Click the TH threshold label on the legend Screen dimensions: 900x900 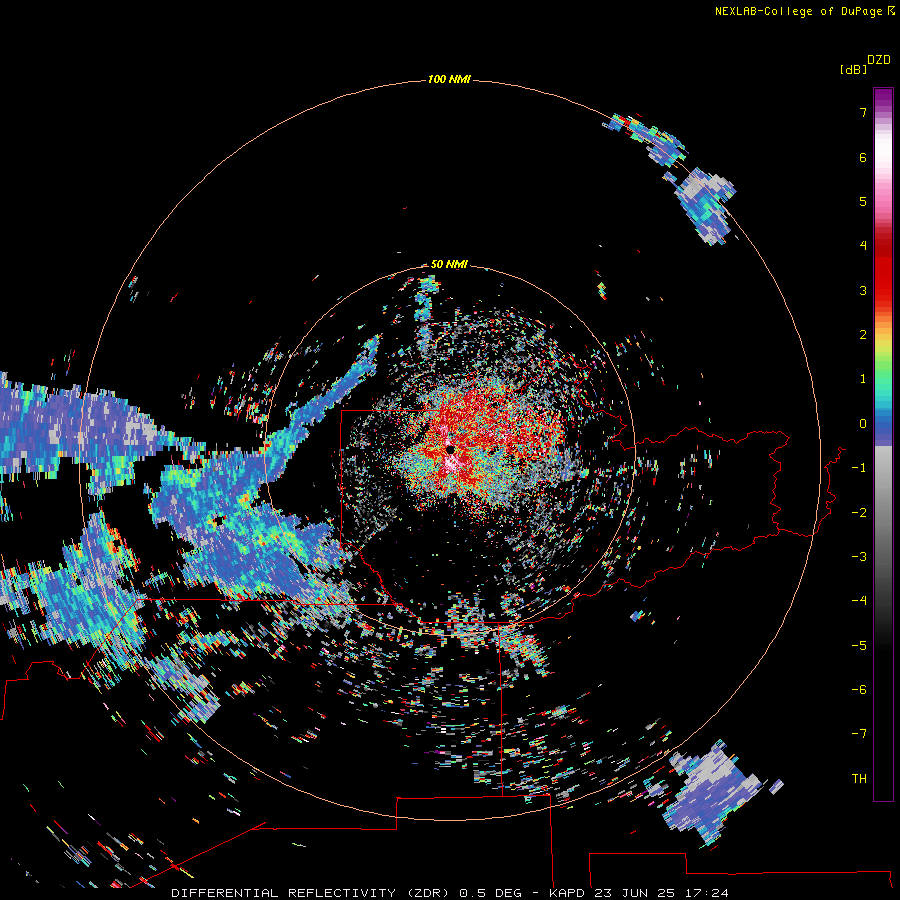(x=859, y=779)
